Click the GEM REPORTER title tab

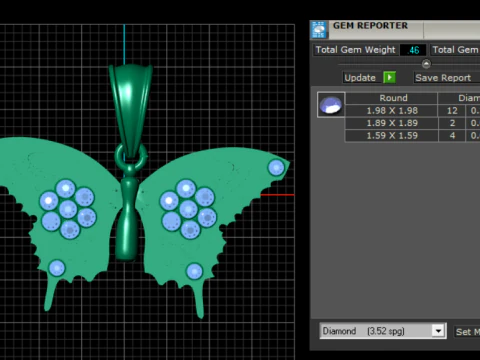coord(370,26)
